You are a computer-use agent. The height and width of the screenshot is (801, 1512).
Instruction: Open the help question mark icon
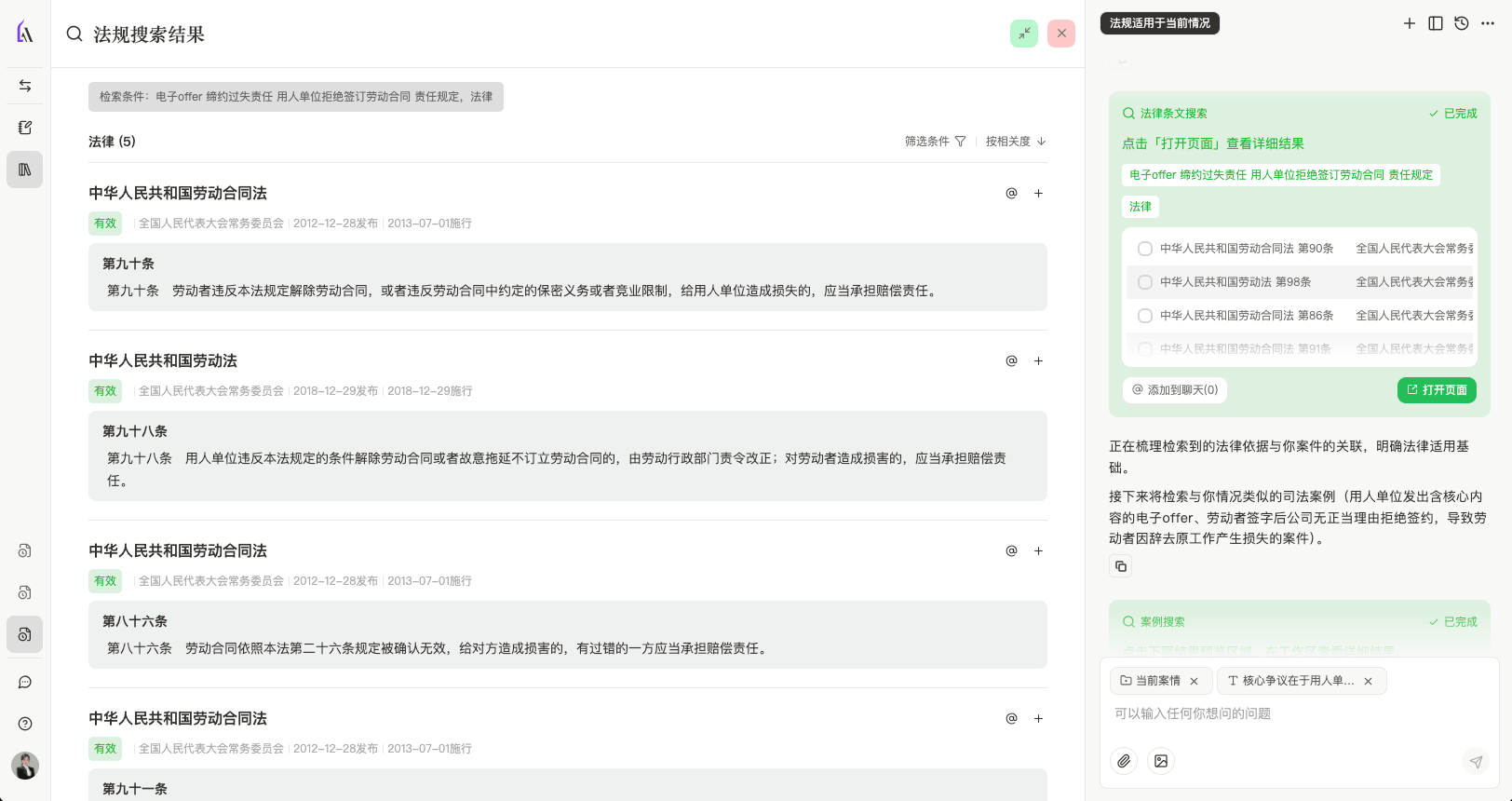[25, 724]
